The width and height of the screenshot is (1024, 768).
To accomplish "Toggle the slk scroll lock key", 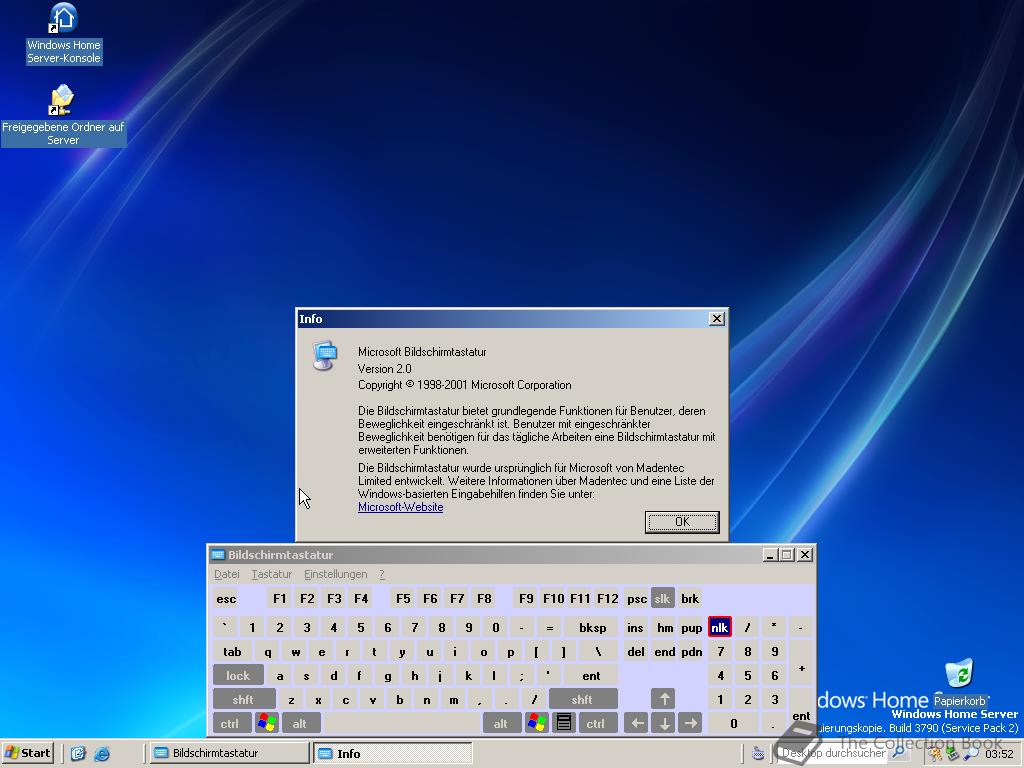I will pyautogui.click(x=662, y=598).
